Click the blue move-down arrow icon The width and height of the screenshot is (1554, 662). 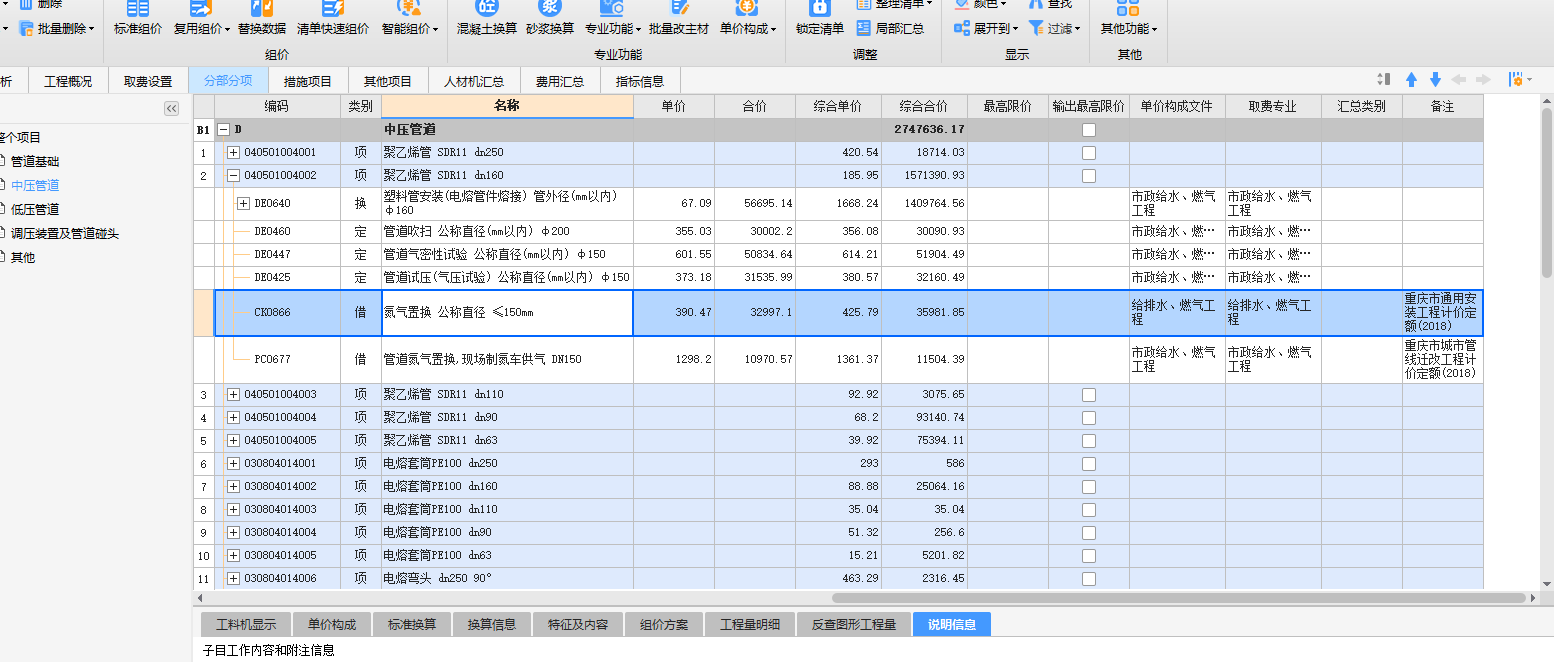[x=1435, y=80]
